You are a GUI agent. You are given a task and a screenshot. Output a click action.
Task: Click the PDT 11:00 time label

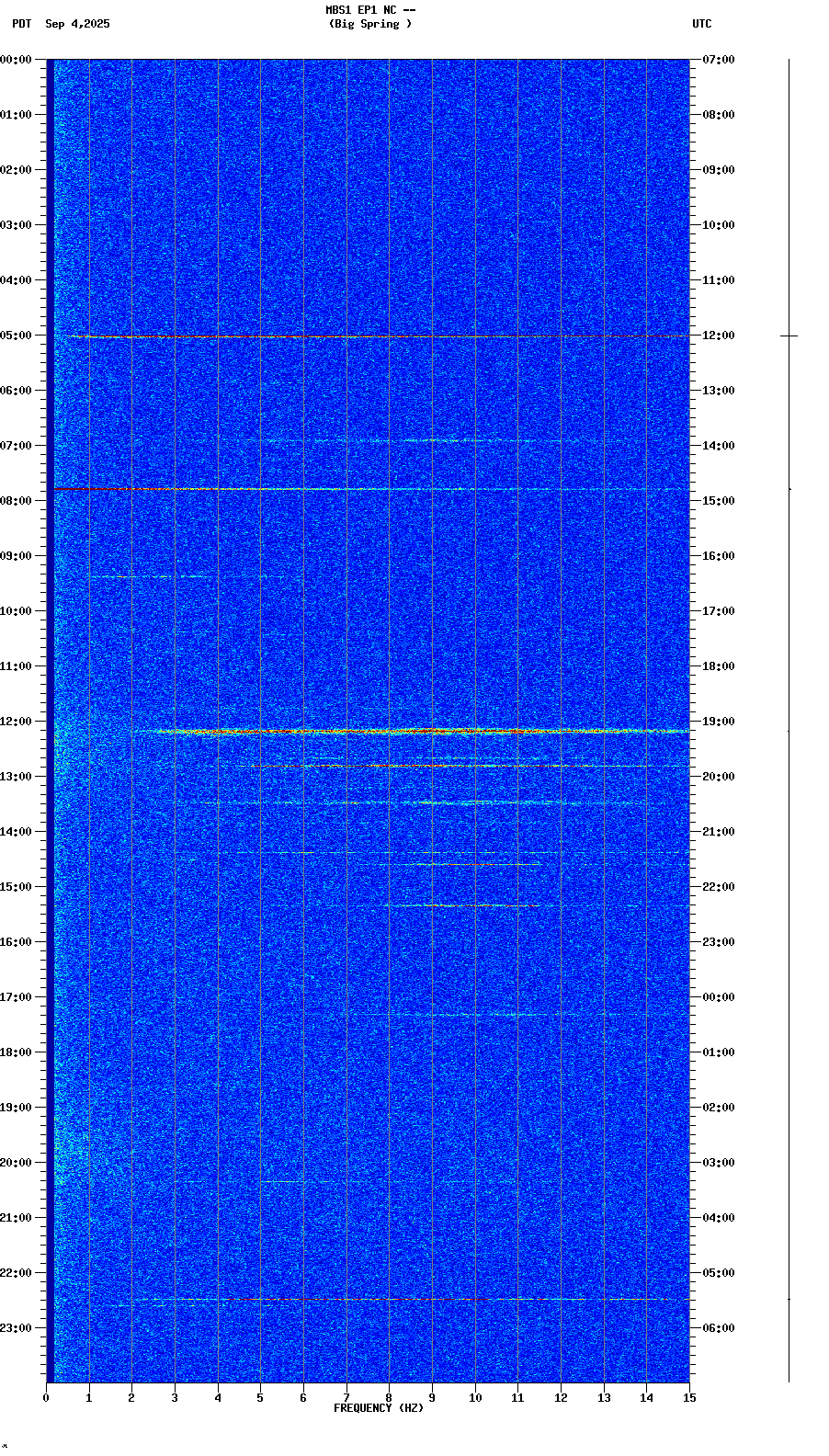[16, 666]
